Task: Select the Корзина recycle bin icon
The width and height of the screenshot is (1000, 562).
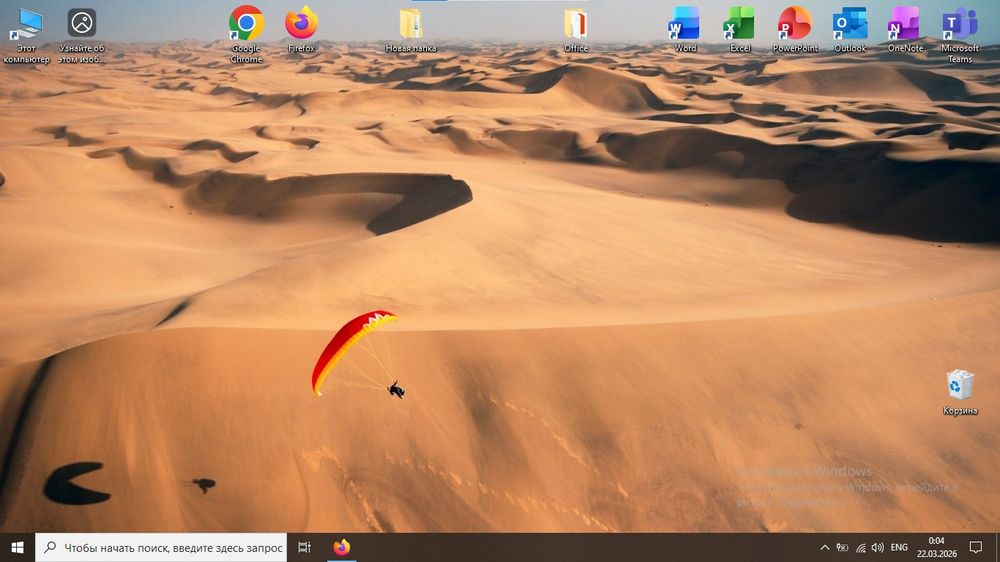Action: (960, 392)
